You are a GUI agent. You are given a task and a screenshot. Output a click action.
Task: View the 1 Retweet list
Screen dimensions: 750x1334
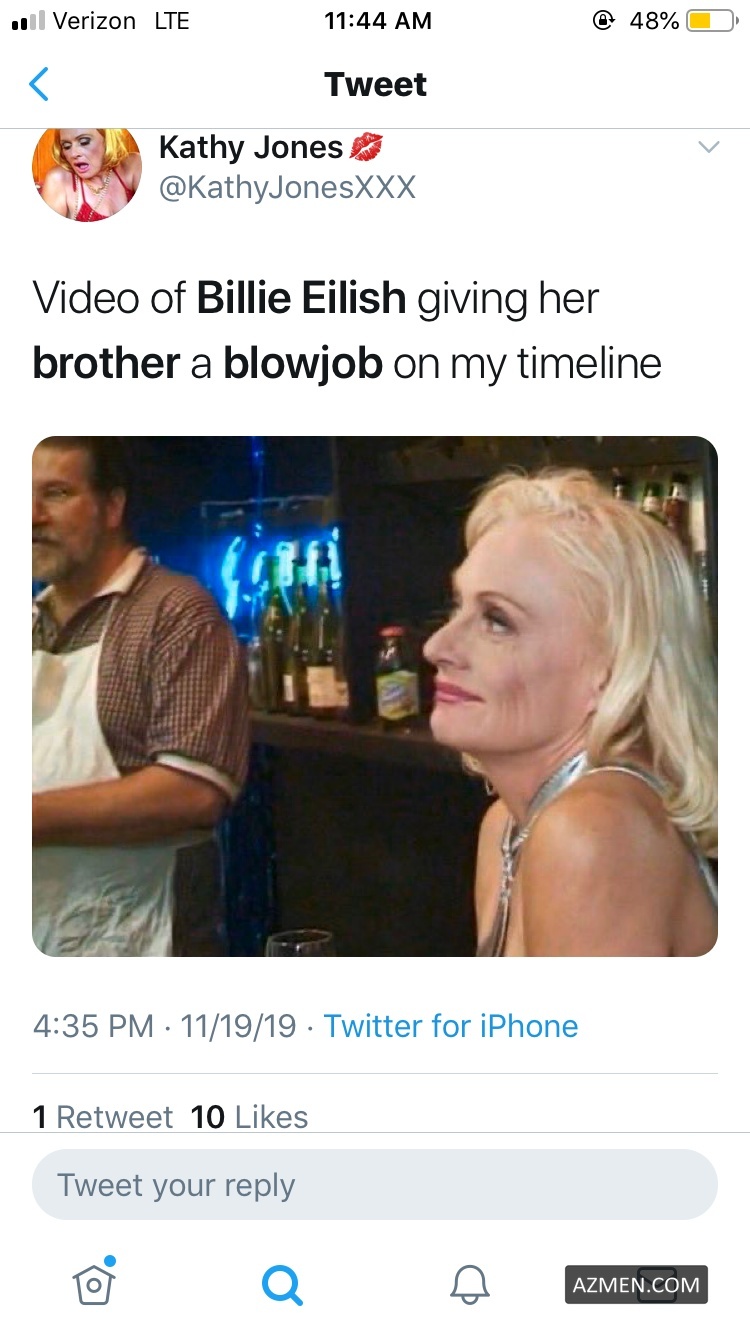pos(102,1116)
